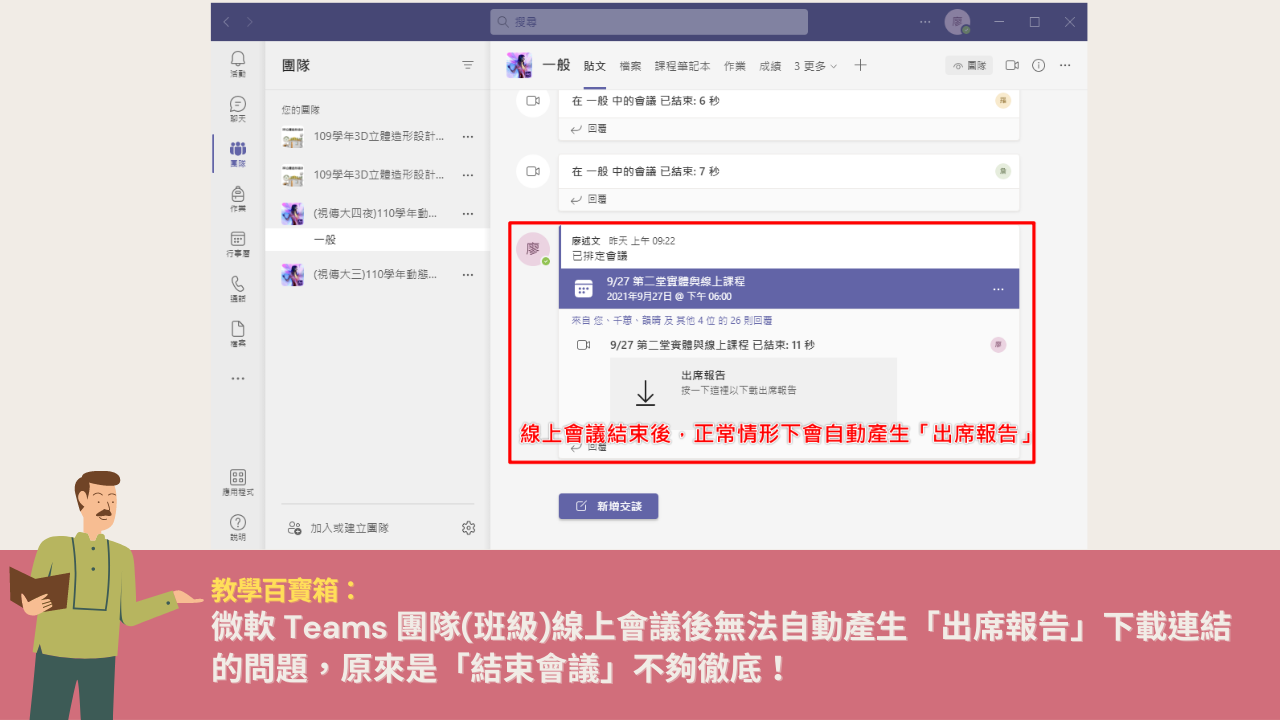
Task: Open team settings gear icon
Action: pyautogui.click(x=468, y=527)
